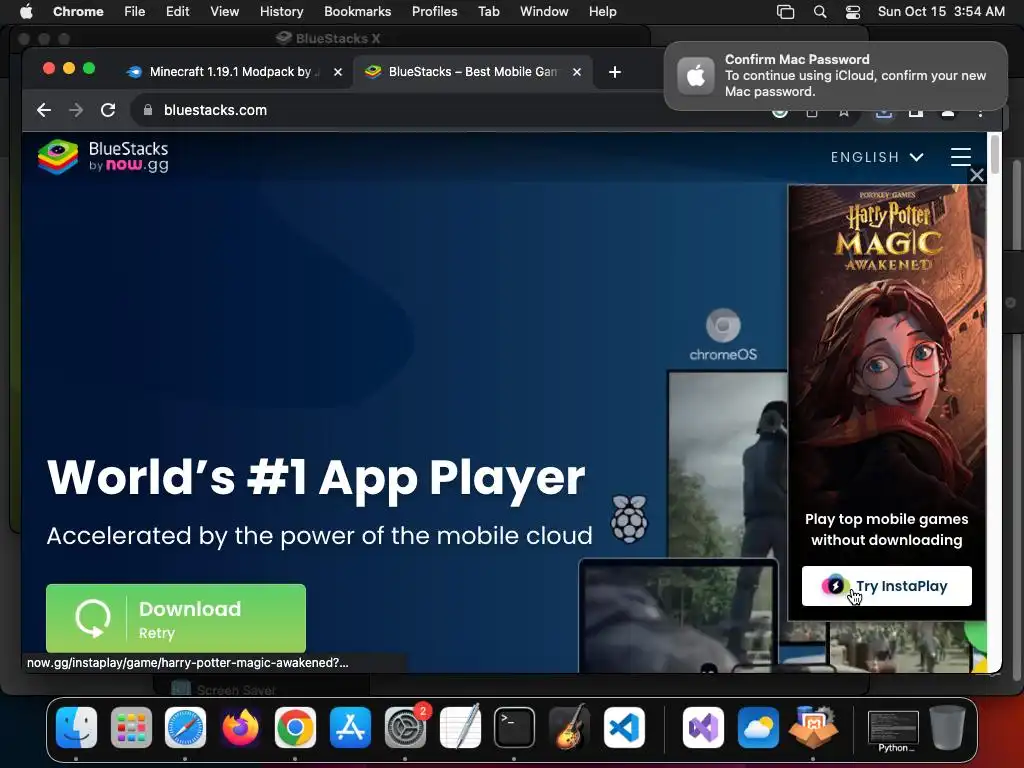Open the App Store from the Dock
The width and height of the screenshot is (1024, 768).
coord(350,727)
